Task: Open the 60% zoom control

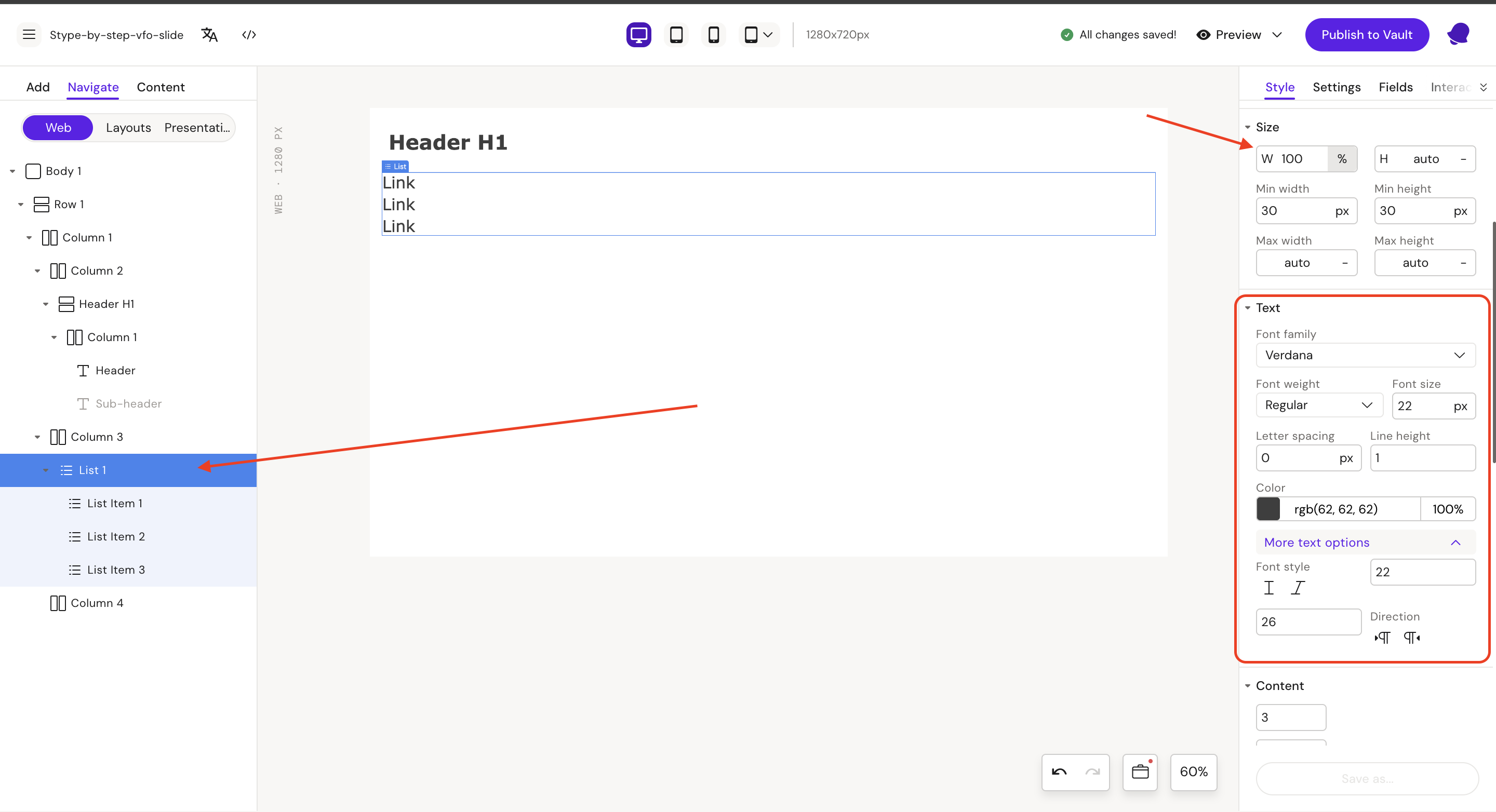Action: [1193, 772]
